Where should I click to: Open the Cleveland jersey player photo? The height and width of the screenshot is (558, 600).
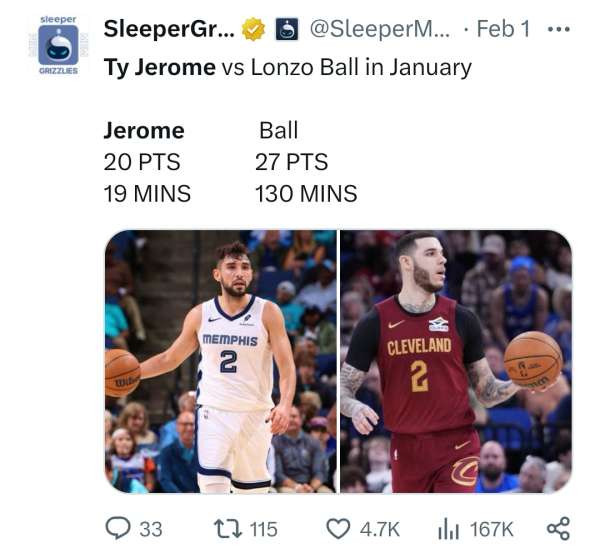456,361
